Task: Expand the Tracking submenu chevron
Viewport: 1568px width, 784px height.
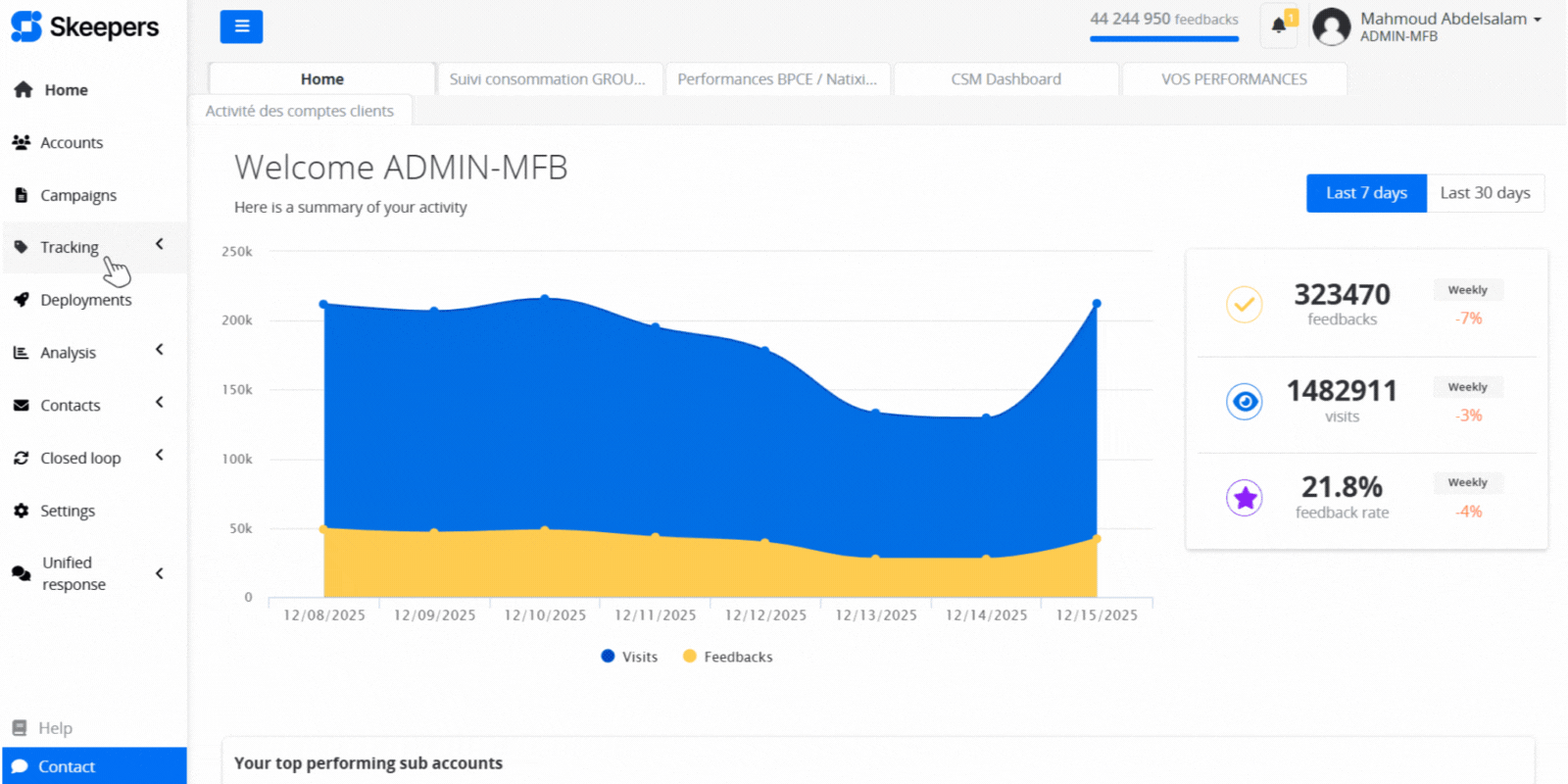Action: pos(159,245)
